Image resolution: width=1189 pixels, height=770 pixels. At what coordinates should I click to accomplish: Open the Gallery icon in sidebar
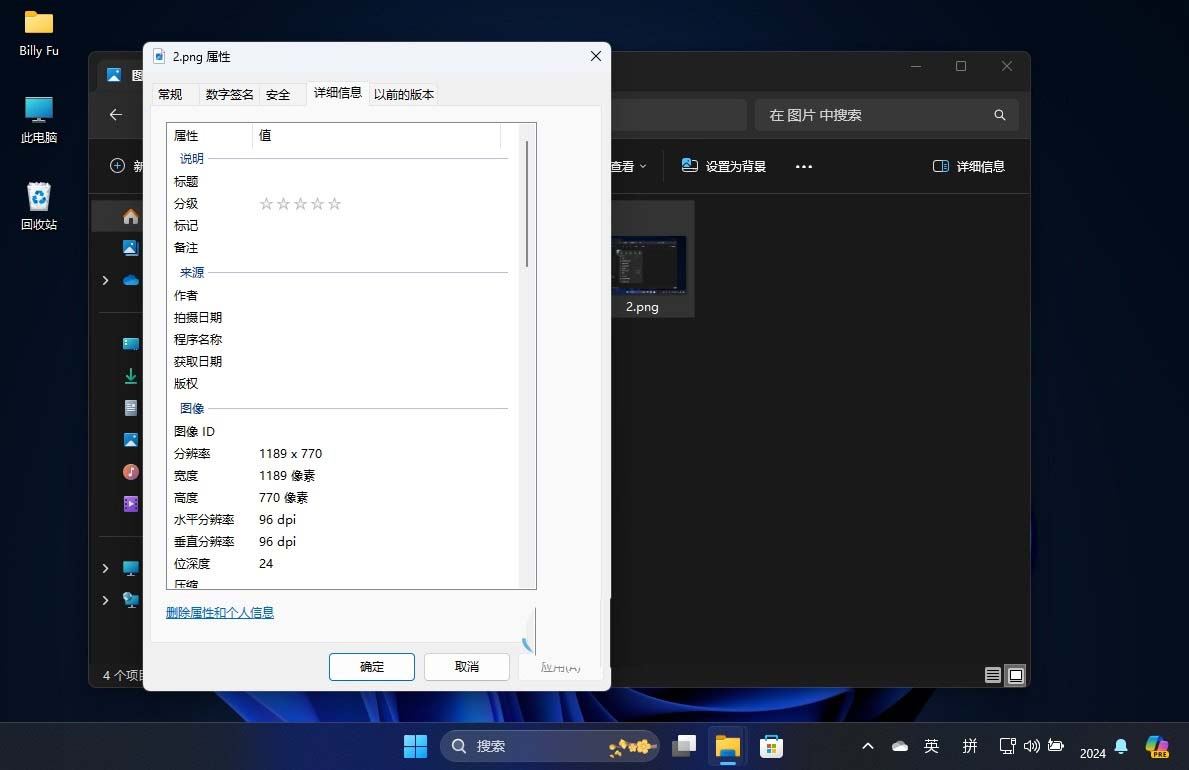(x=130, y=248)
